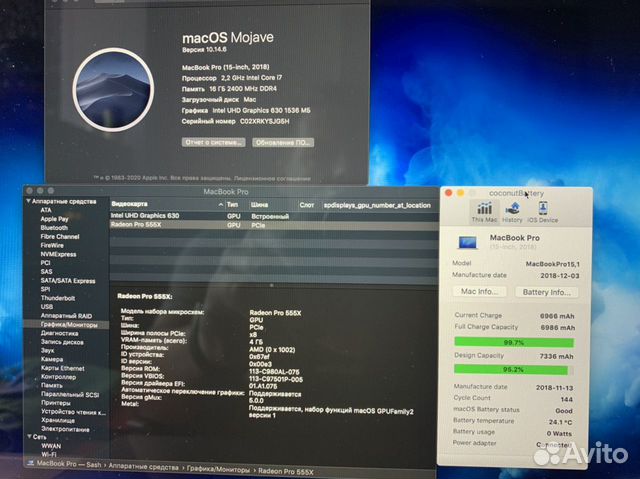640x479 pixels.
Task: Click the 99.7% charge progress bar
Action: pyautogui.click(x=514, y=342)
